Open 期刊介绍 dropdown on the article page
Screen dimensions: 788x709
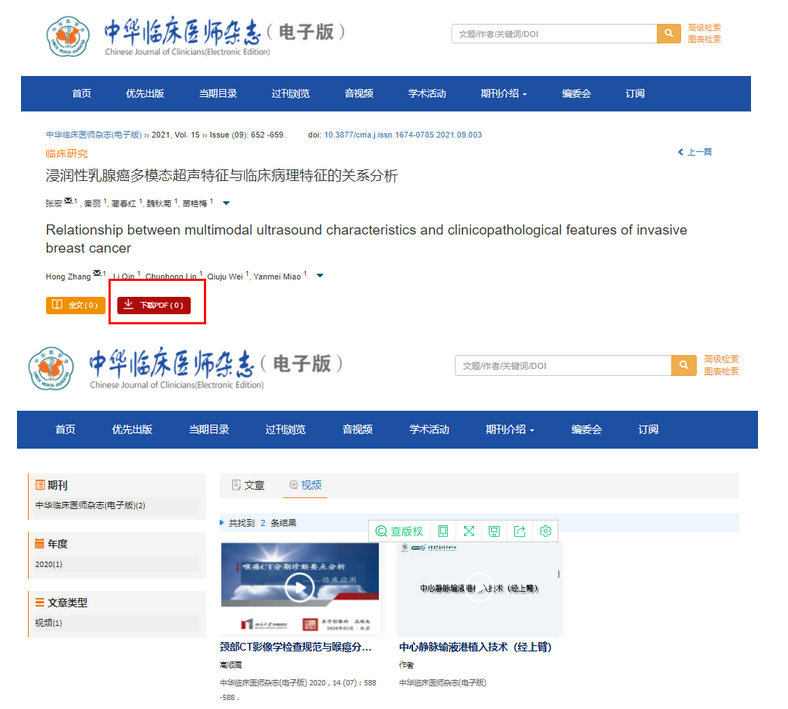point(503,93)
